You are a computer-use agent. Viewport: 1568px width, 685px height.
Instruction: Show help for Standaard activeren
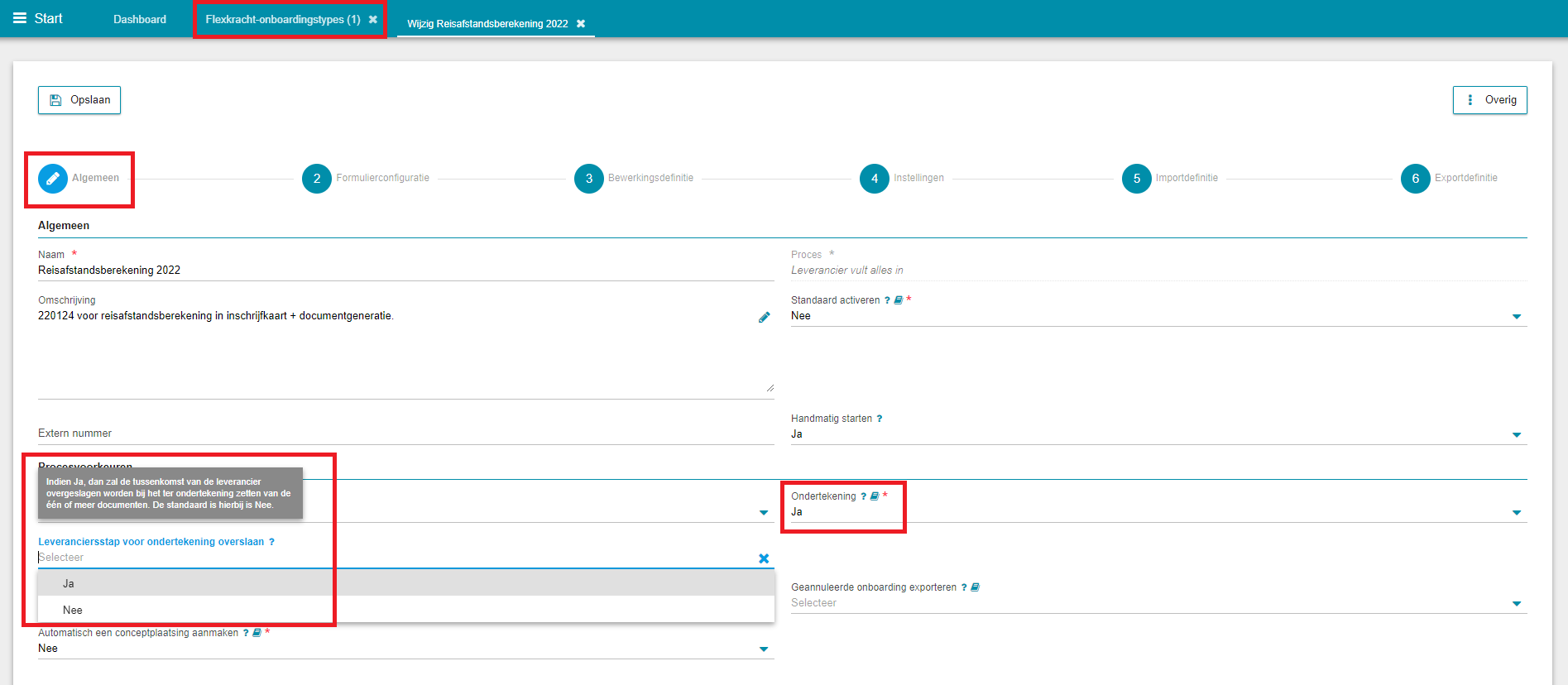887,300
